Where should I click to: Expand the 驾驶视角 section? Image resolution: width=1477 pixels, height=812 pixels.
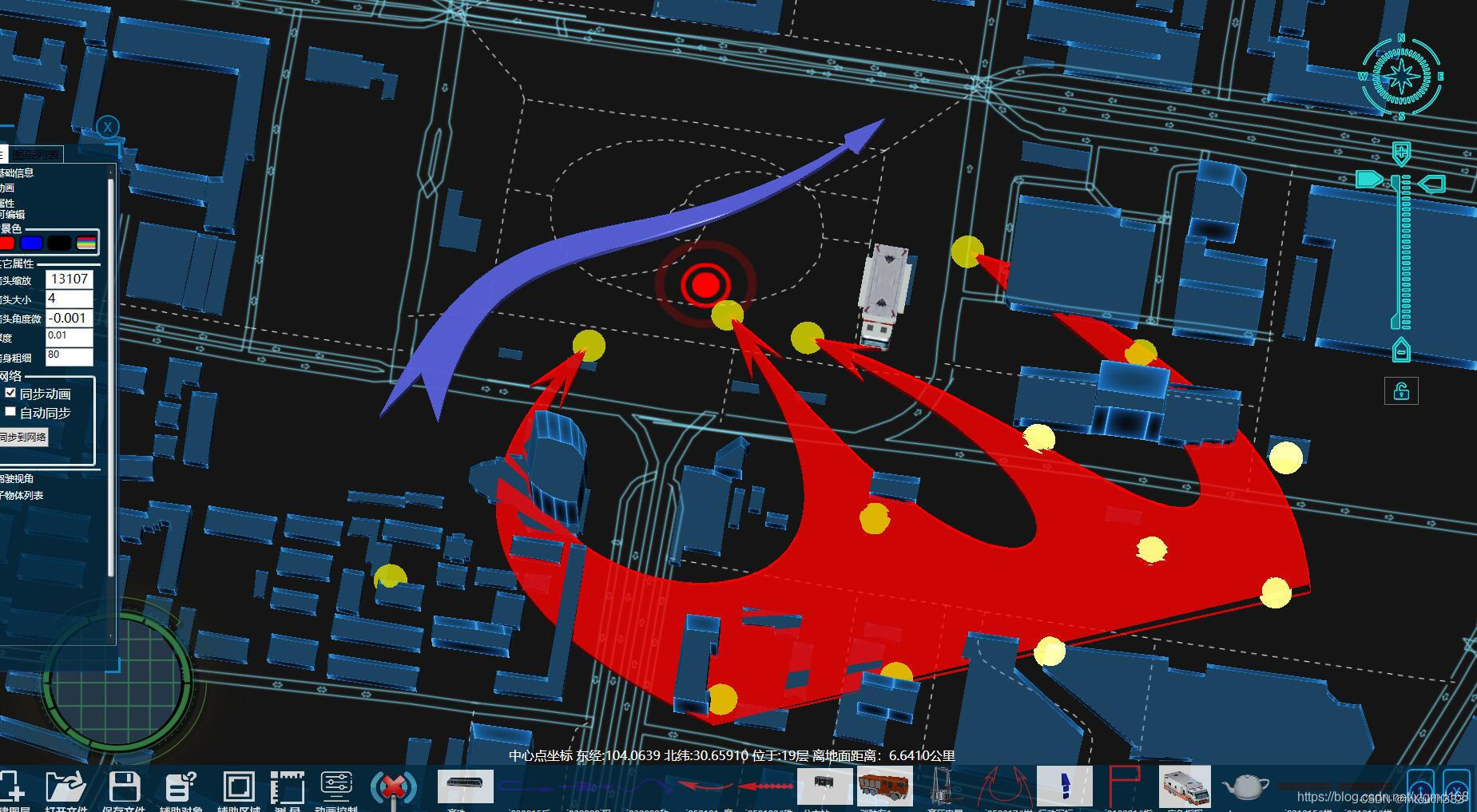point(17,478)
